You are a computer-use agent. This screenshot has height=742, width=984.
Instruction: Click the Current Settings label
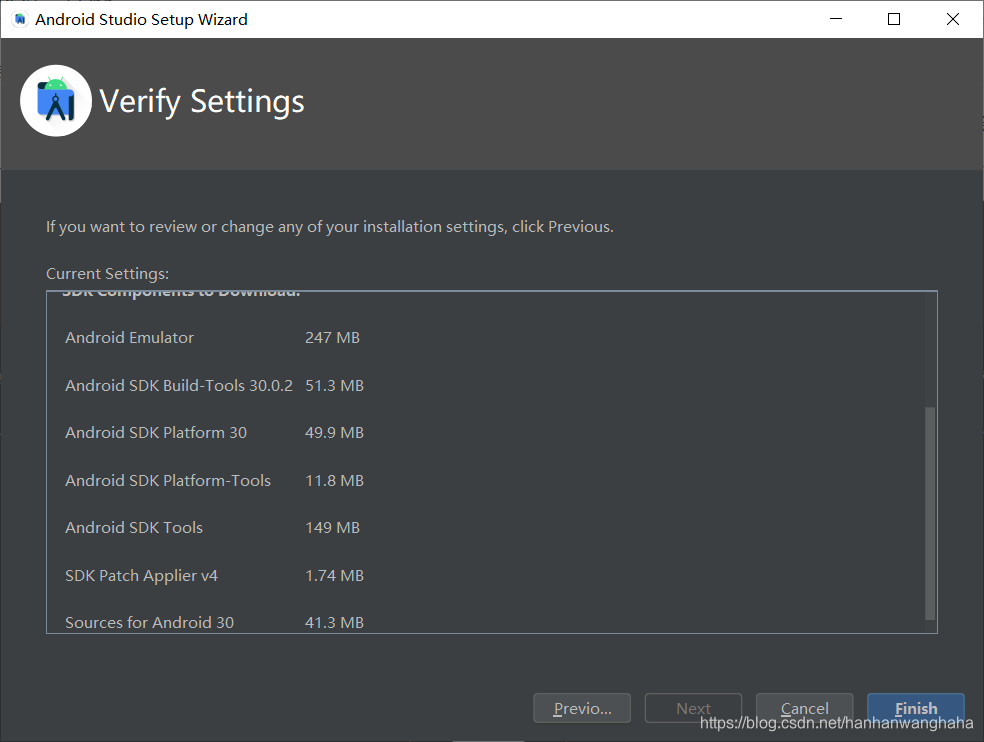(107, 274)
